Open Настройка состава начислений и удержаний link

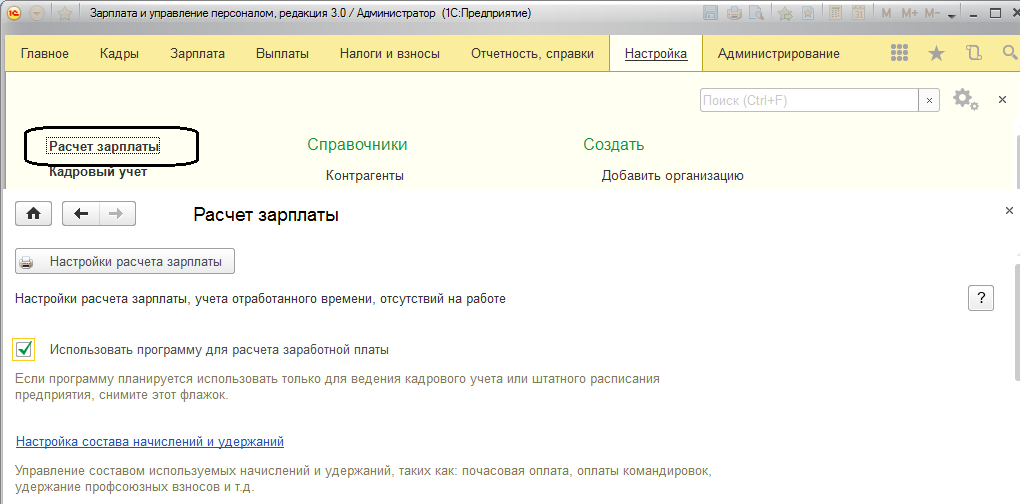pos(150,442)
